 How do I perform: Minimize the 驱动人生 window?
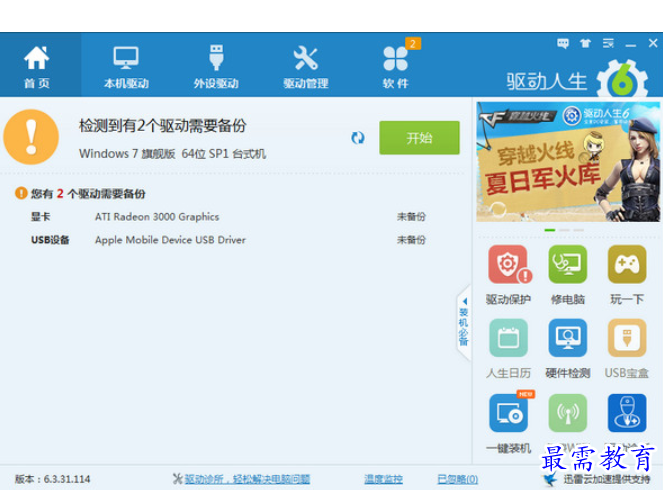pyautogui.click(x=631, y=44)
